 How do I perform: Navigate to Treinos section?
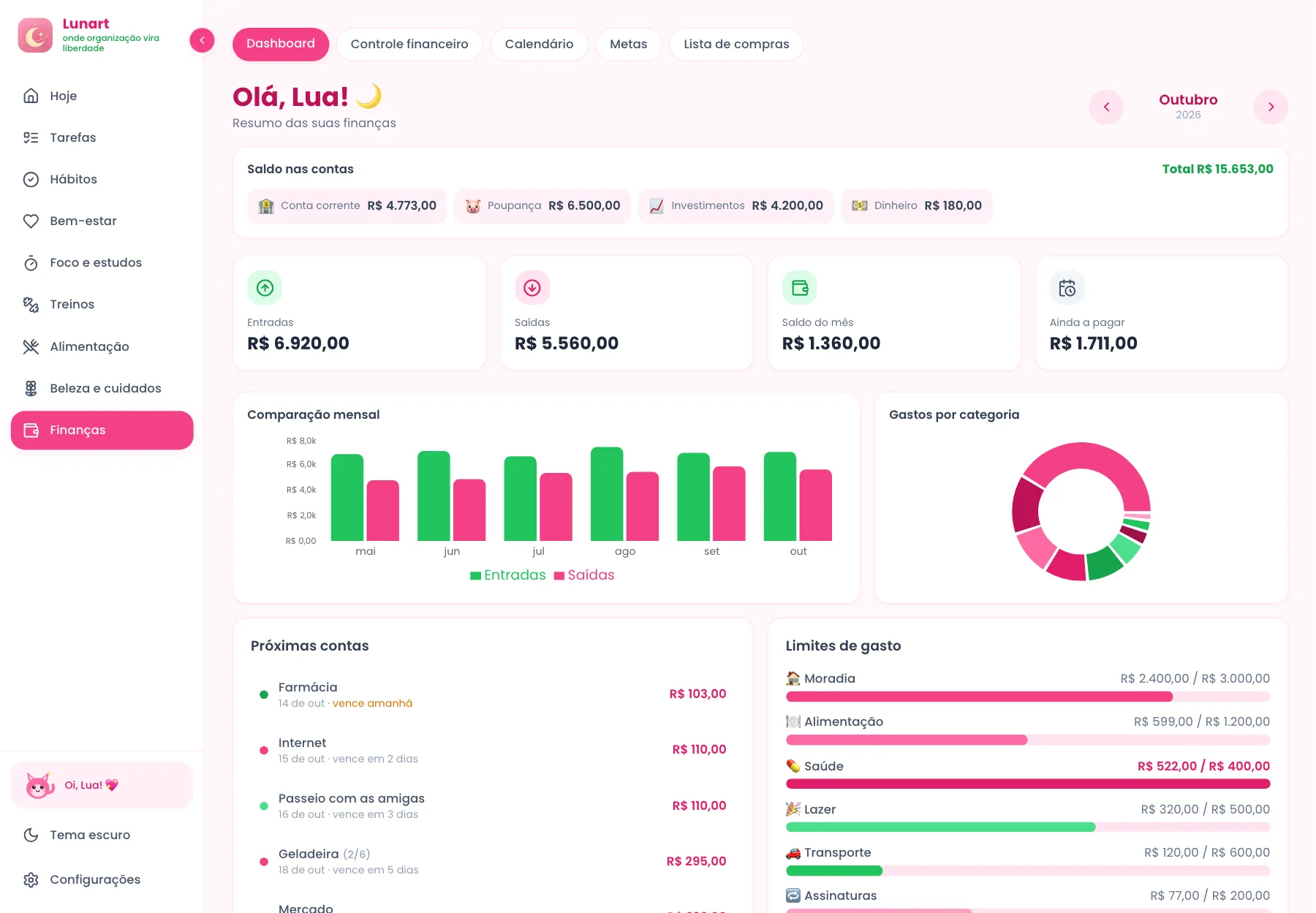pos(102,304)
